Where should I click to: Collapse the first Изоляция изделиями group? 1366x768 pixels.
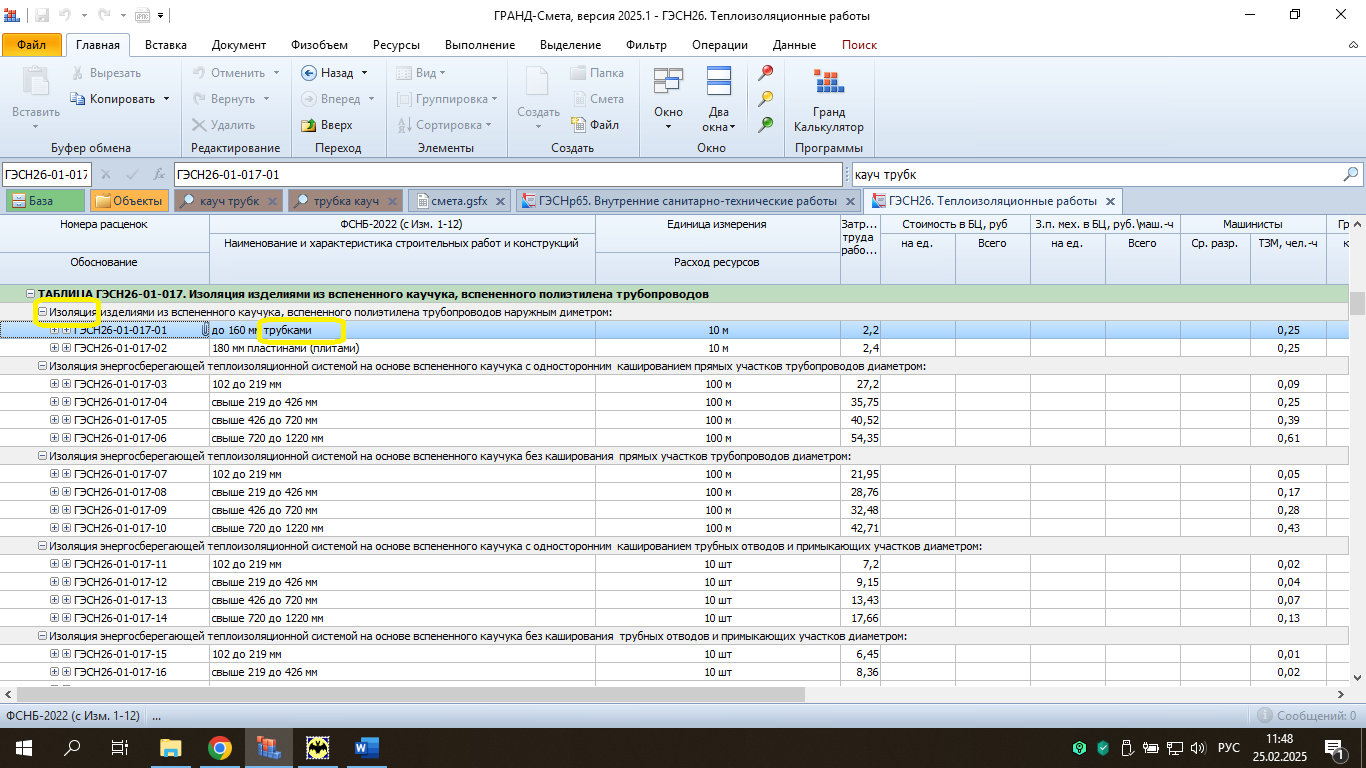(x=42, y=312)
